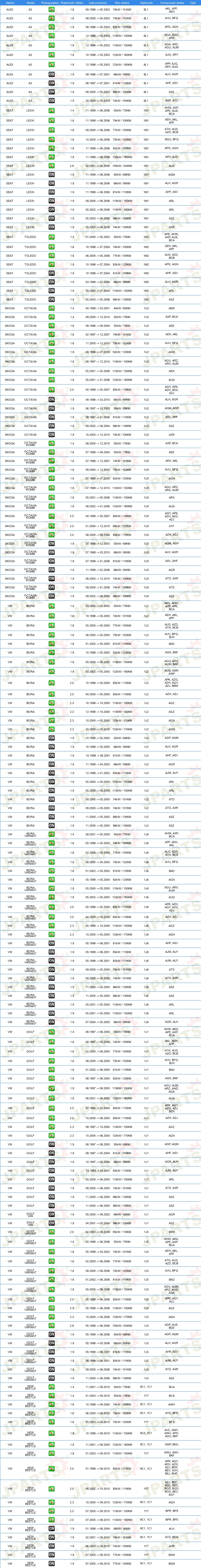
Task: Click petrol icon in Octavia Kombi ATF row
Action: click(x=52, y=526)
